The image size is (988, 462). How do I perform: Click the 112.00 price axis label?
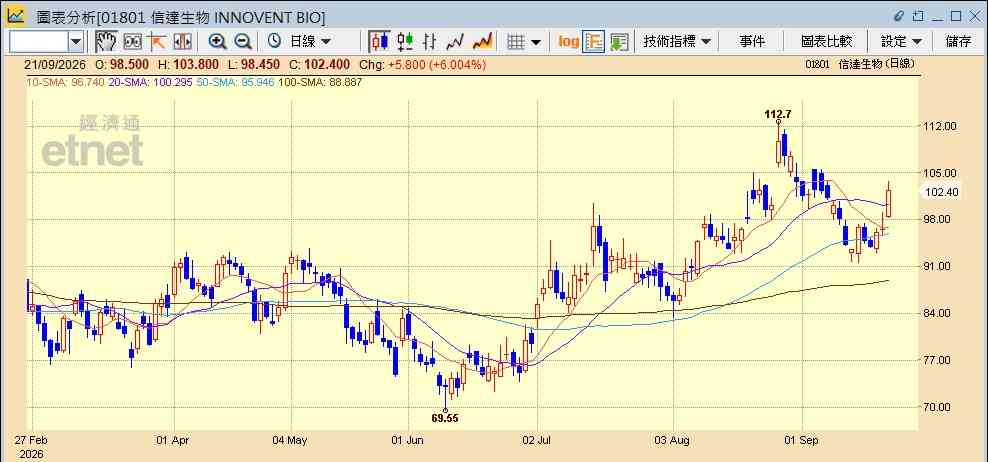coord(939,126)
